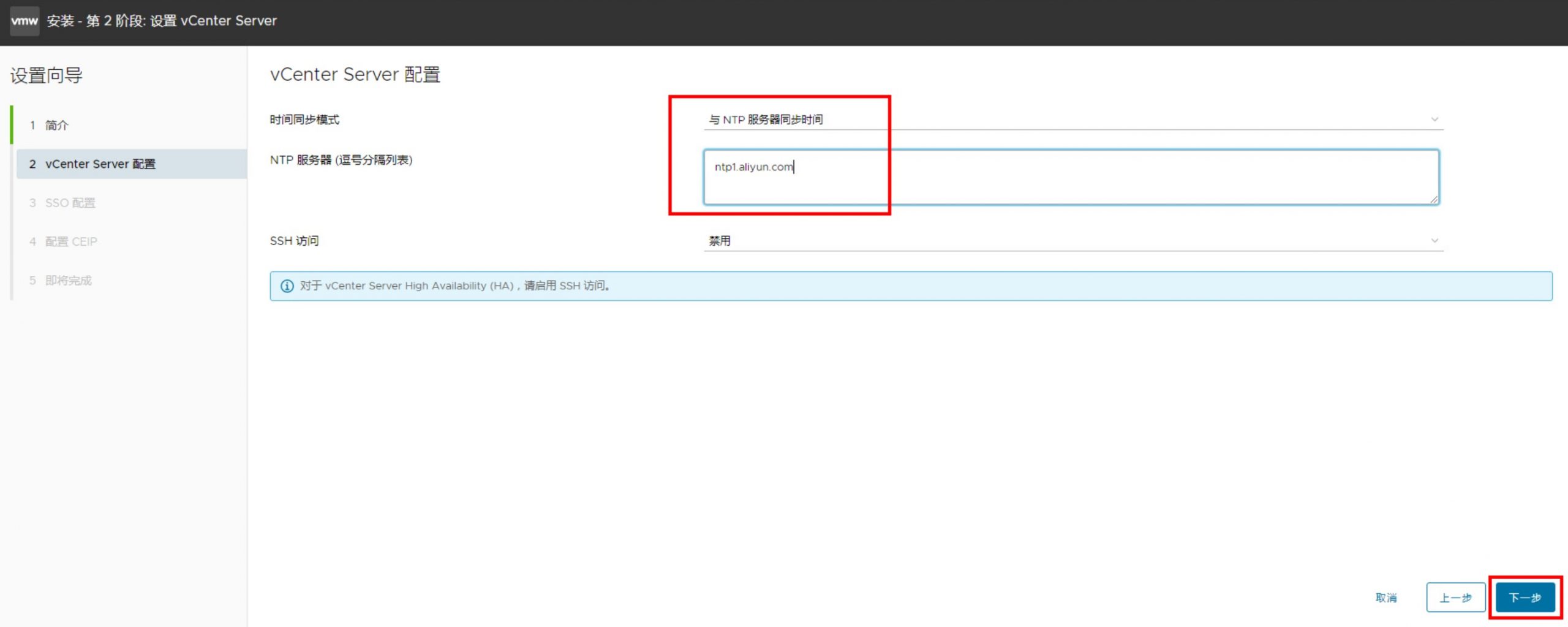The width and height of the screenshot is (1568, 627).
Task: Select step 4 配置 CEIP
Action: point(71,241)
